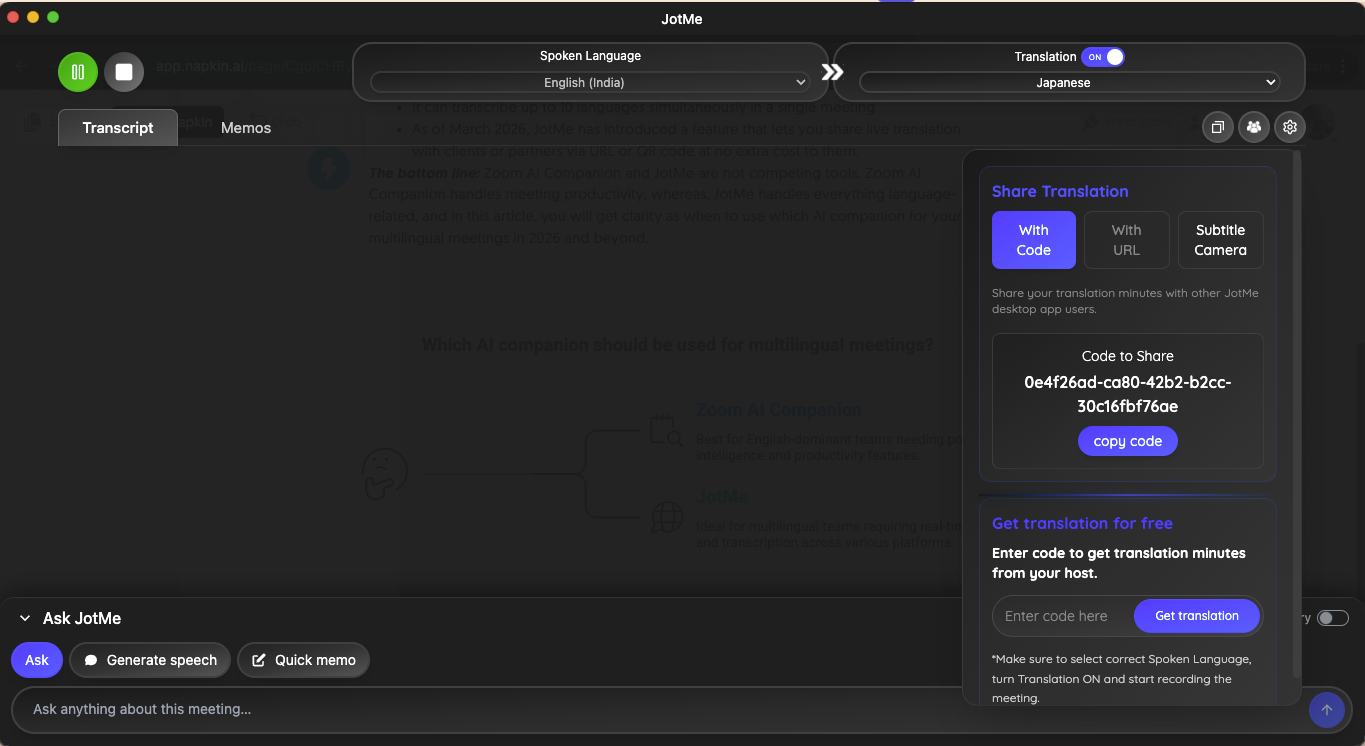
Task: Switch to the Memos tab
Action: 246,128
